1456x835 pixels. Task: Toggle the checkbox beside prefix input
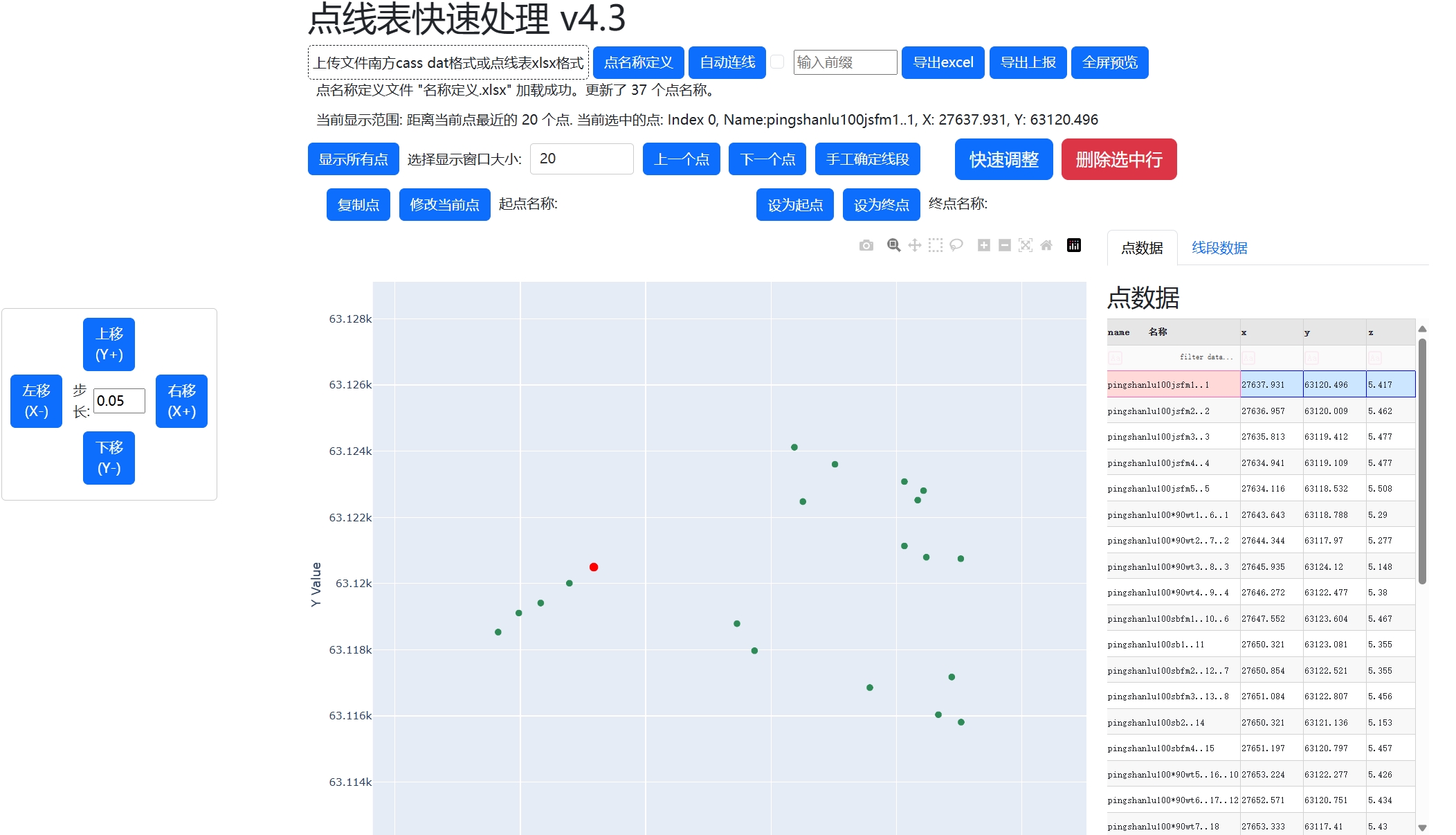pos(778,62)
